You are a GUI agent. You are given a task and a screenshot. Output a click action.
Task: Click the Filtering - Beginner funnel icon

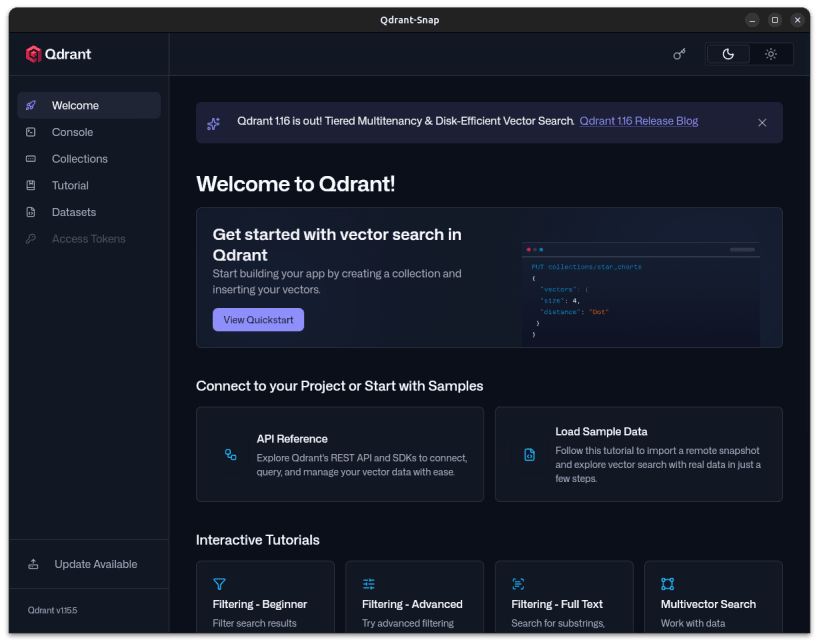click(219, 583)
